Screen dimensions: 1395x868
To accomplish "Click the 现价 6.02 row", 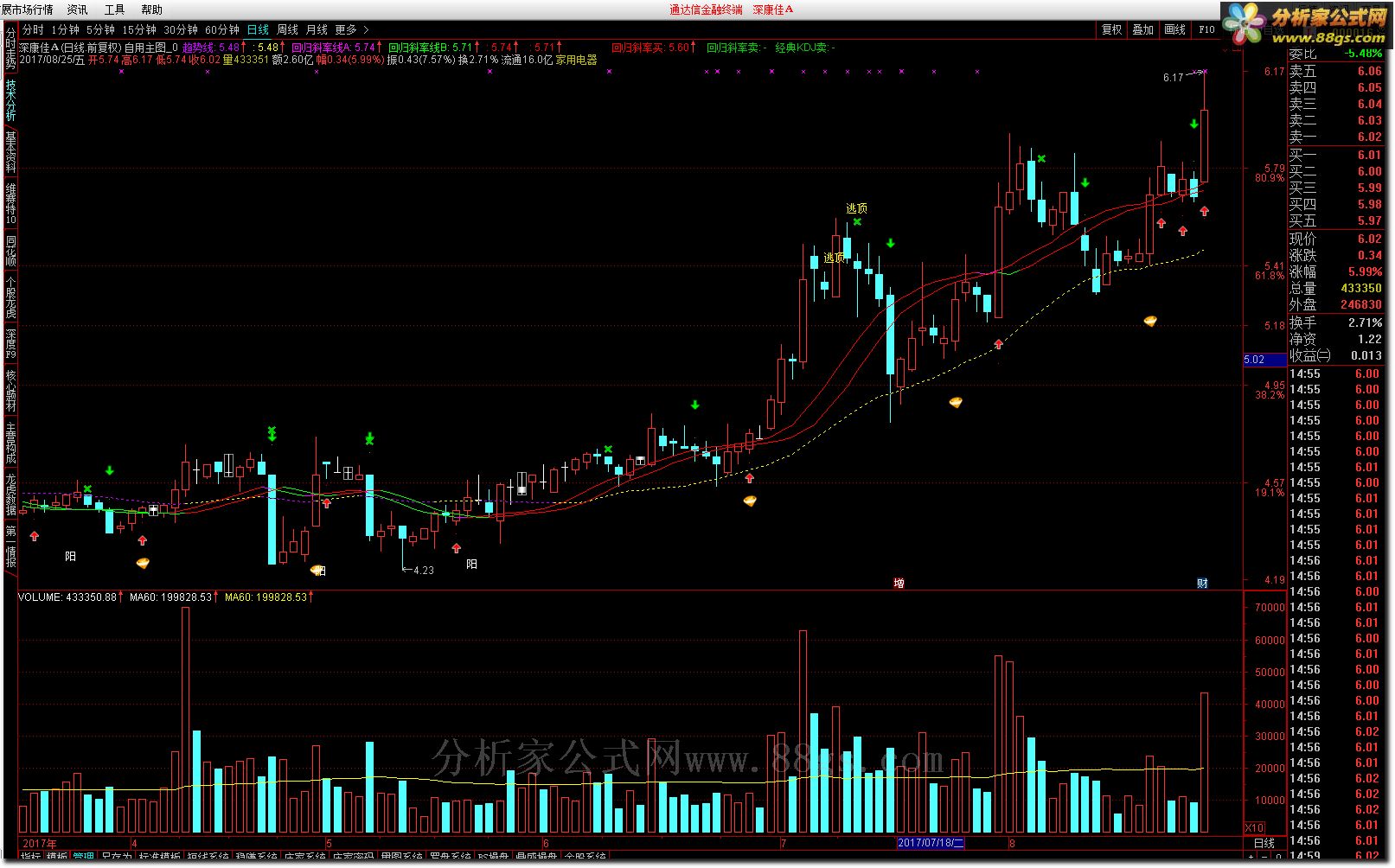I will click(x=1337, y=239).
